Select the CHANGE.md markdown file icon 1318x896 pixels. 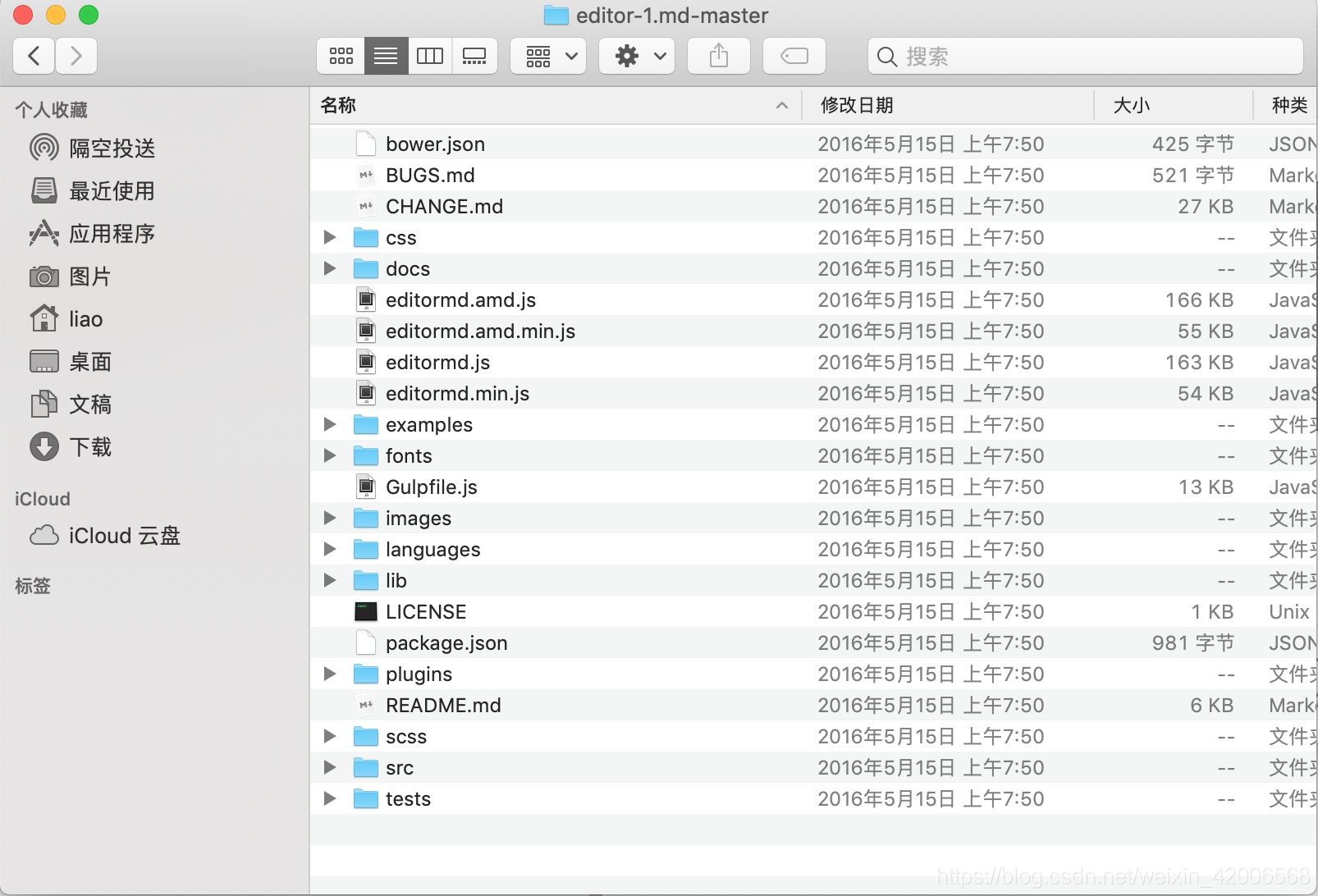[x=366, y=206]
